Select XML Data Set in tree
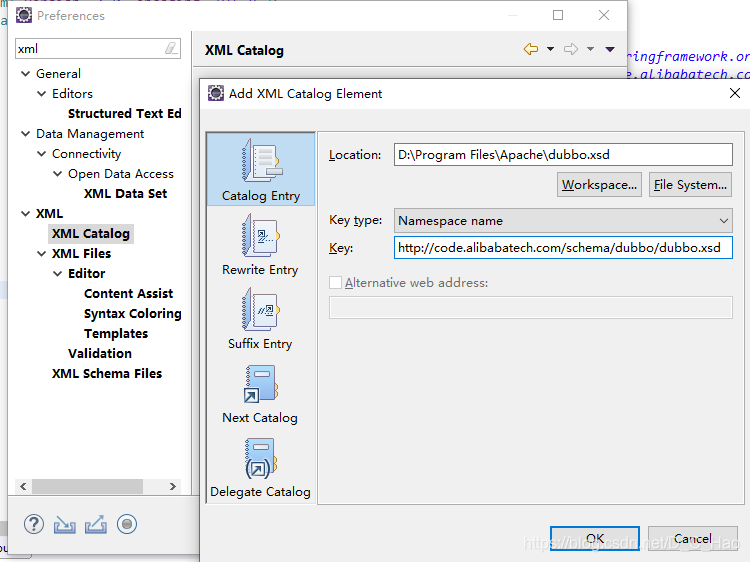This screenshot has width=750, height=562. [125, 194]
